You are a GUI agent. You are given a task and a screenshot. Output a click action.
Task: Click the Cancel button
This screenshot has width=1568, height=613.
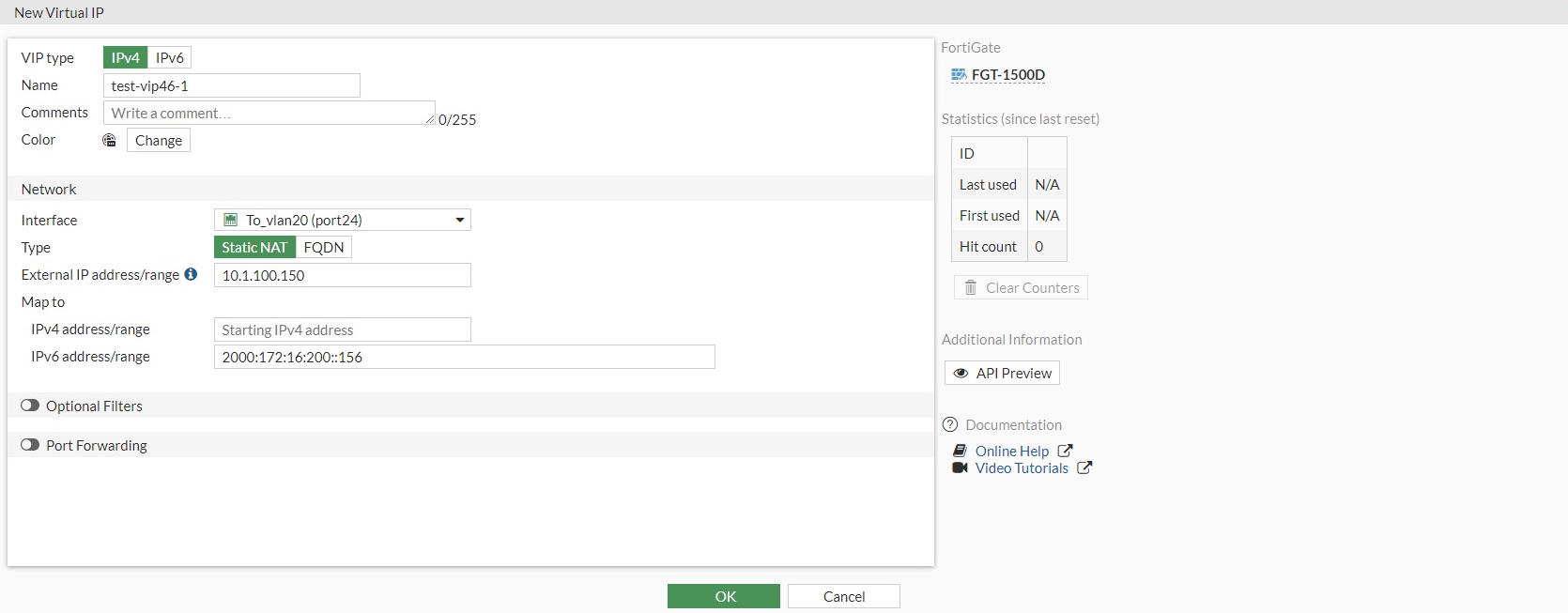coord(843,597)
